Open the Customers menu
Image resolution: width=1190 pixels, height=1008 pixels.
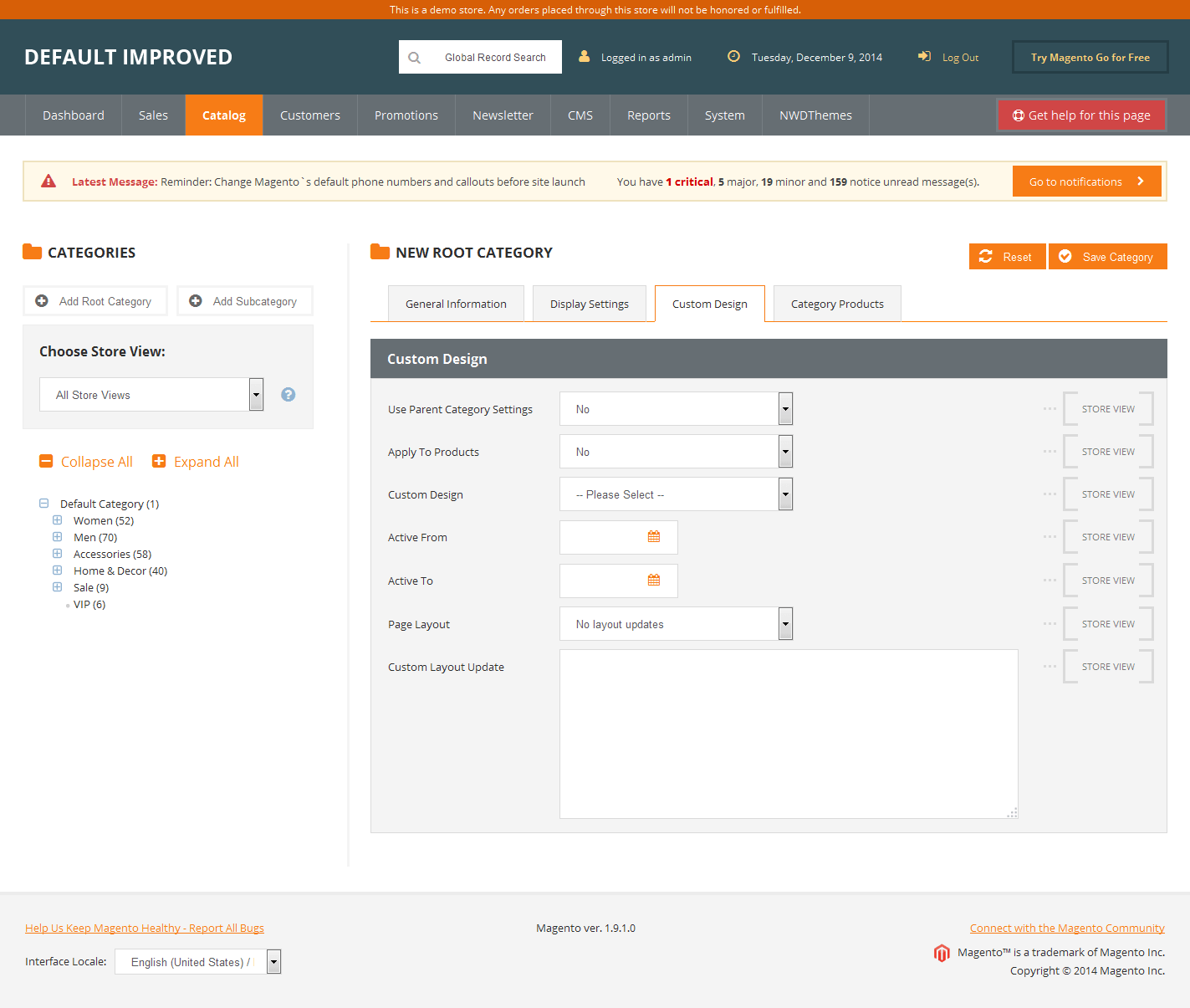tap(310, 115)
